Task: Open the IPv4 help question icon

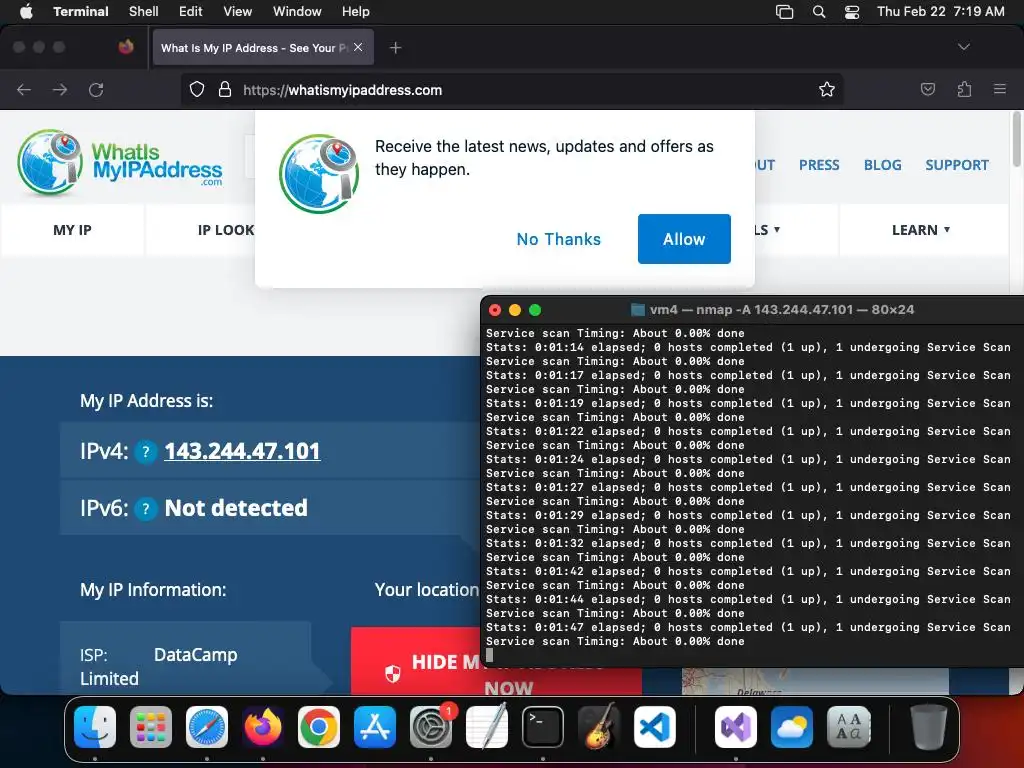Action: tap(146, 451)
